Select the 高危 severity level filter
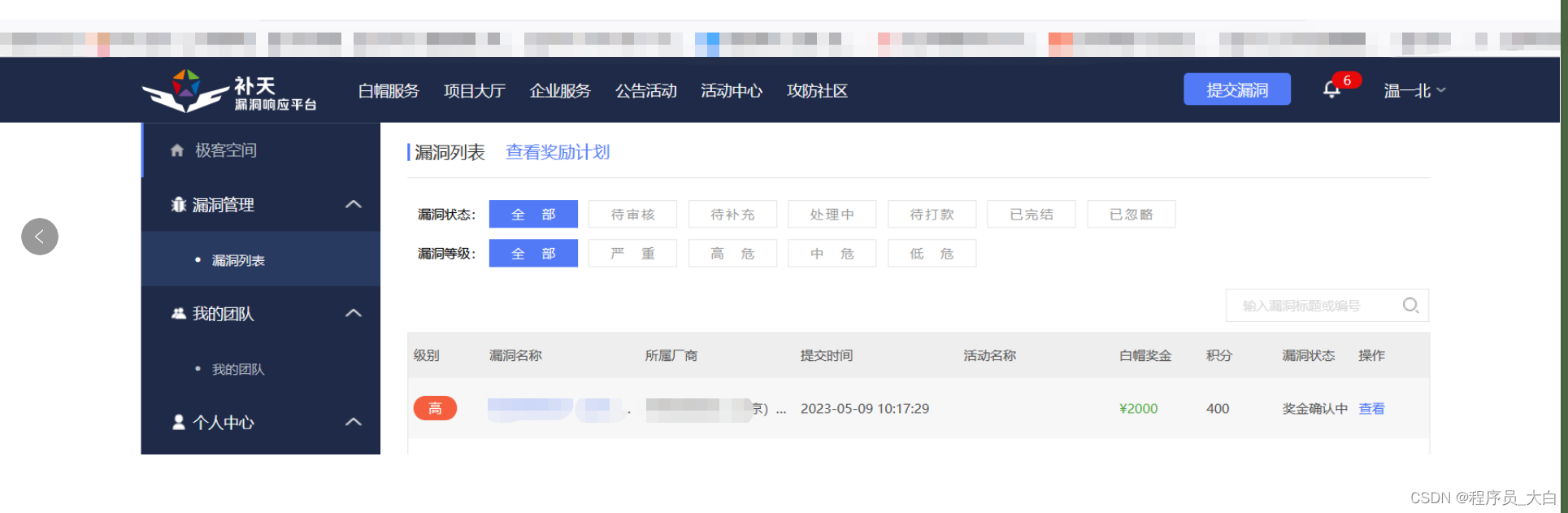Viewport: 1568px width, 513px height. [732, 254]
